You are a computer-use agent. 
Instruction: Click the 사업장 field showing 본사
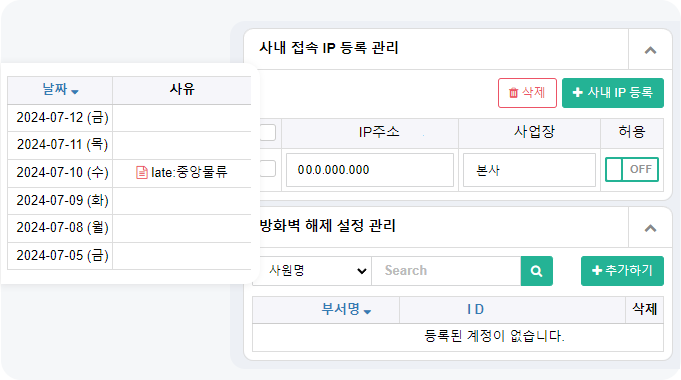529,170
